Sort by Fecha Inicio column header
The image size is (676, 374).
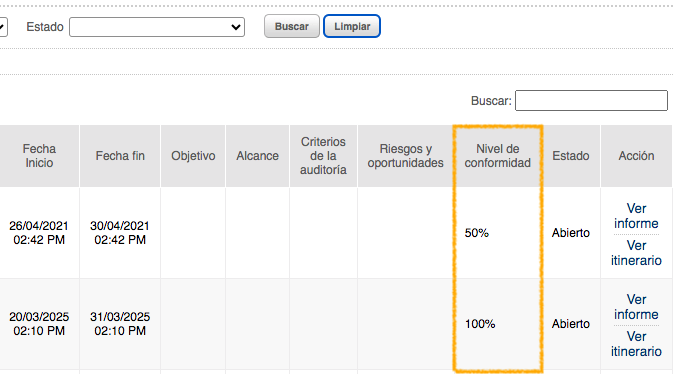coord(39,156)
